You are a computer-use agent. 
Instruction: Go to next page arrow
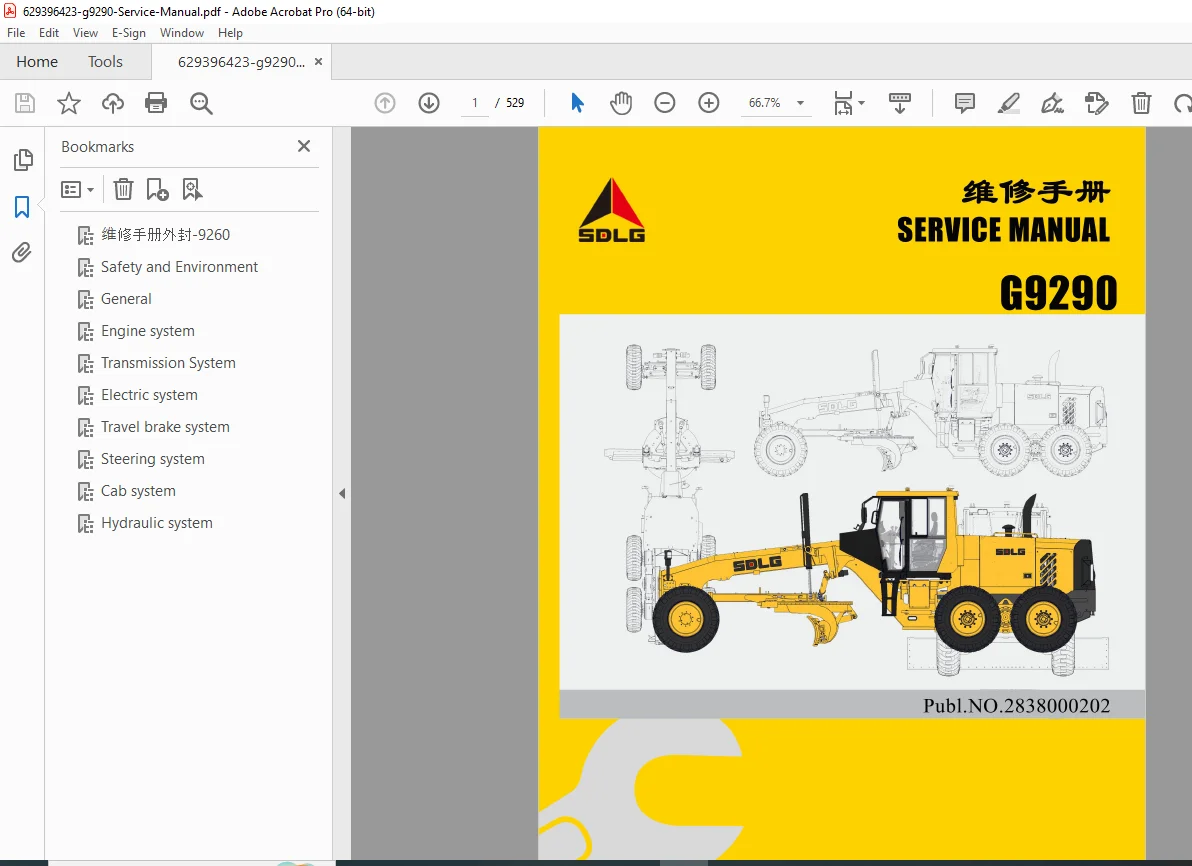point(430,103)
